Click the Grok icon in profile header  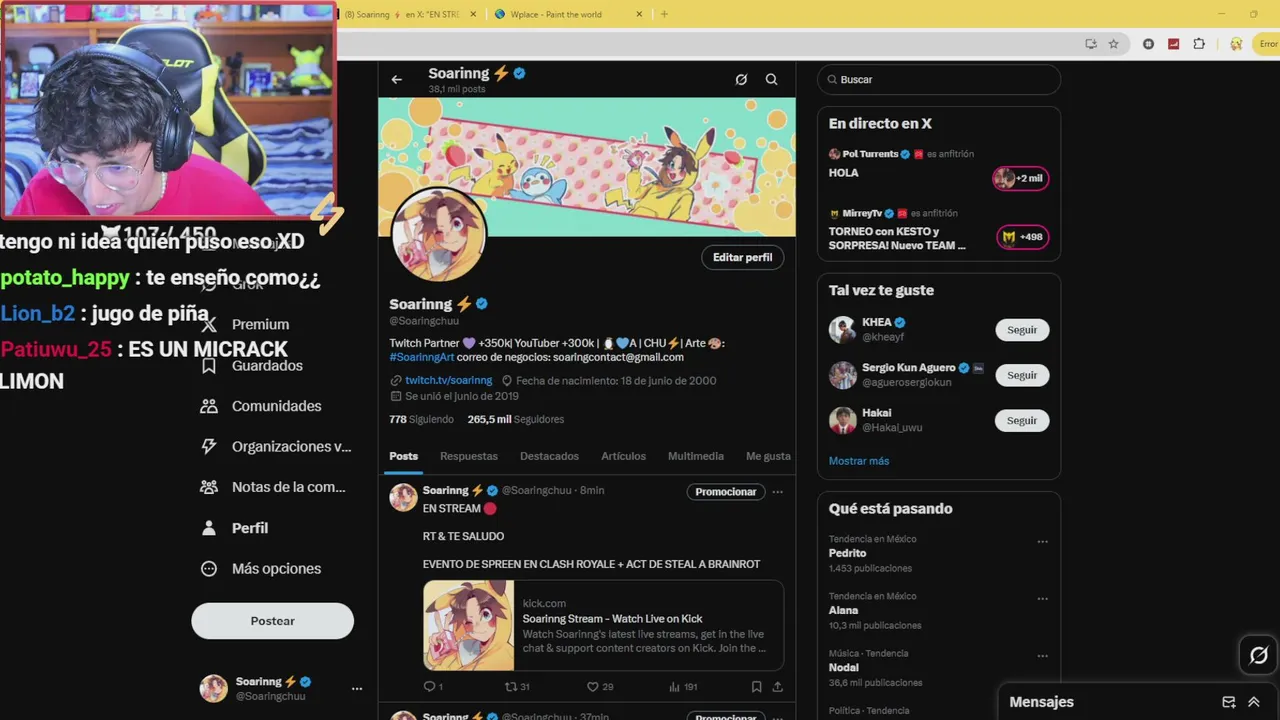(x=741, y=79)
